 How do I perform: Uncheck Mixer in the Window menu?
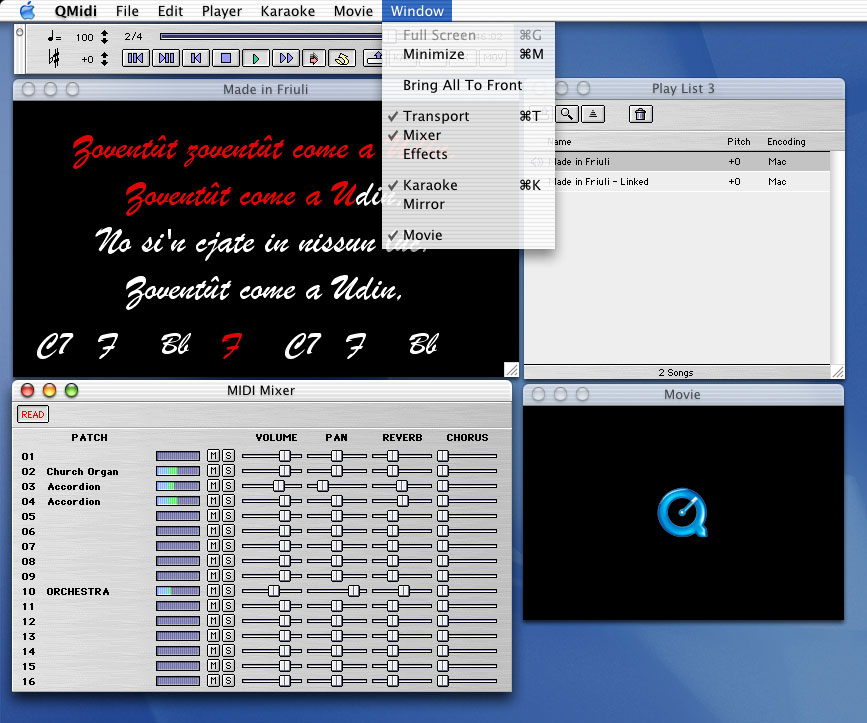[468, 135]
